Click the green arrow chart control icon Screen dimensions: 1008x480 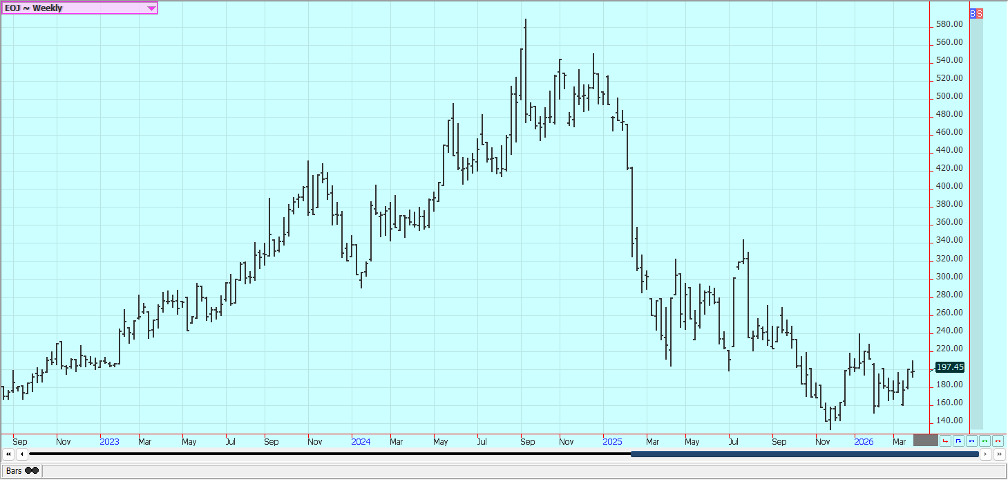[985, 440]
